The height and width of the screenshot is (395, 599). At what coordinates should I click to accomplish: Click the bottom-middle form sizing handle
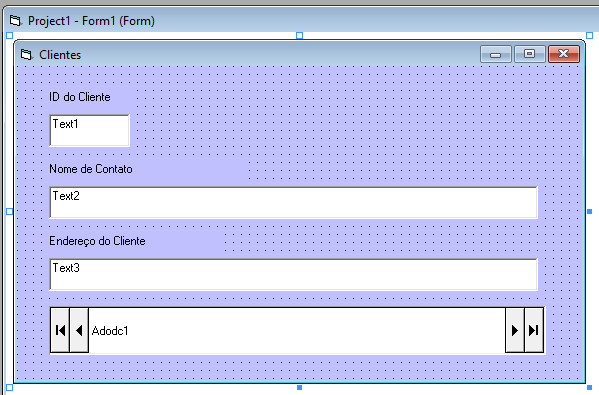click(300, 387)
